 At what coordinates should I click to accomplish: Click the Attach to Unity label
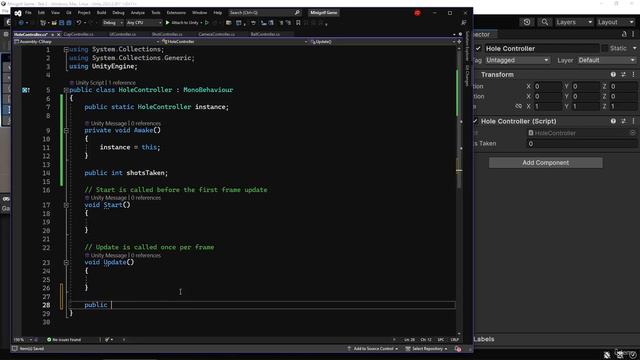[184, 23]
